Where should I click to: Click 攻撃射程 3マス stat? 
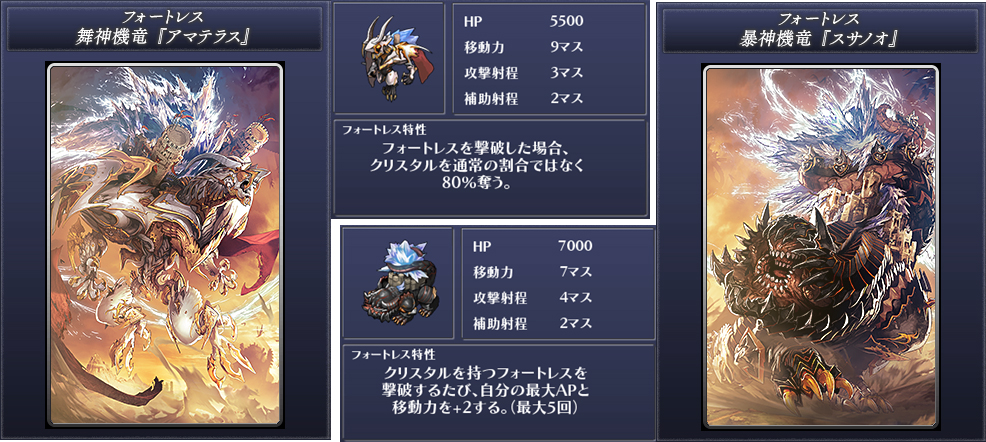pos(523,72)
